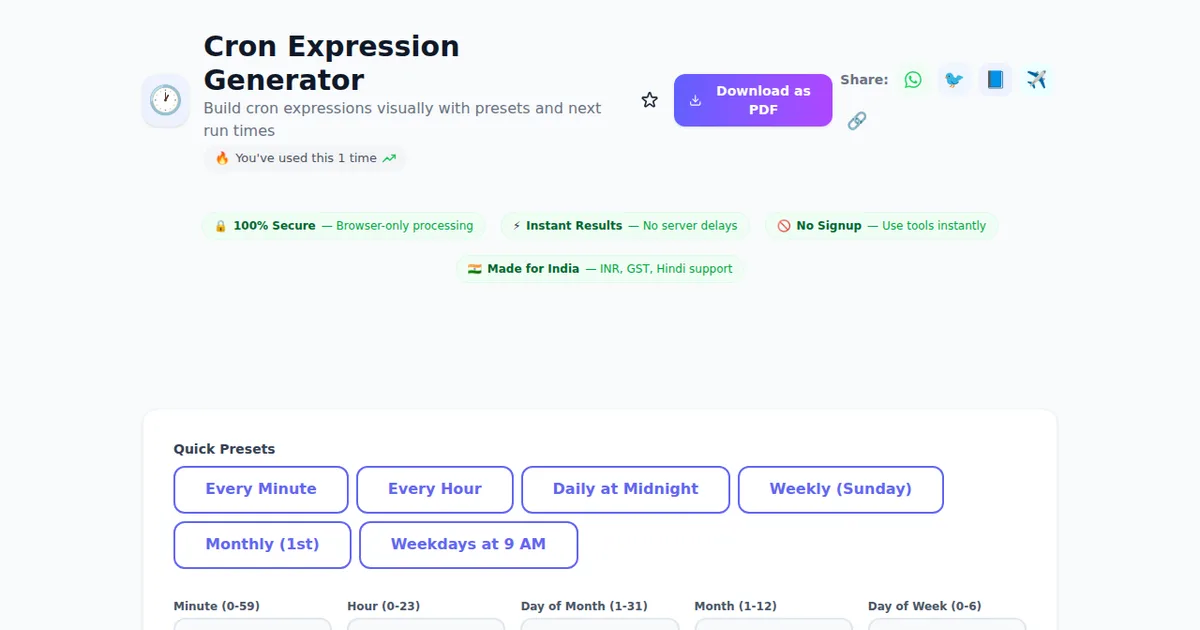Apply the Daily at Midnight preset
This screenshot has height=630, width=1200.
point(626,490)
